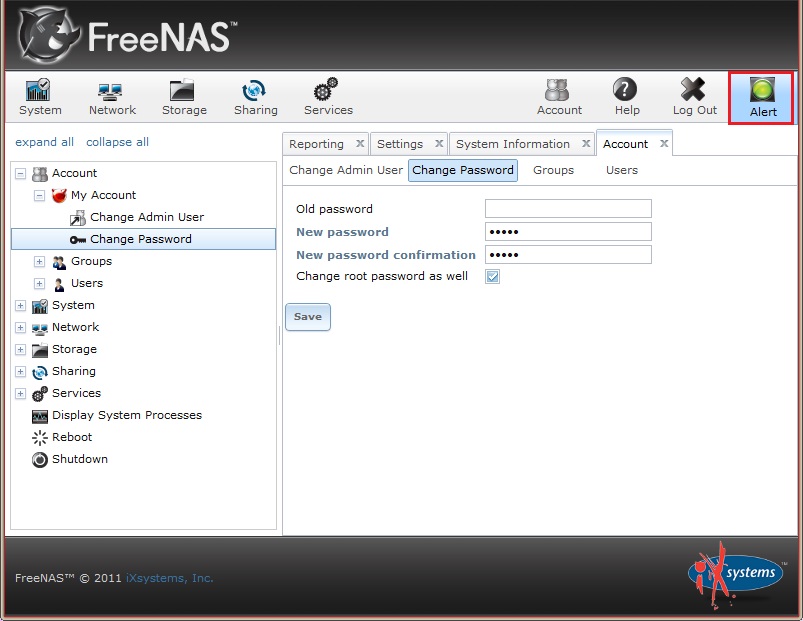
Task: Collapse the My Account tree node
Action: 39,196
